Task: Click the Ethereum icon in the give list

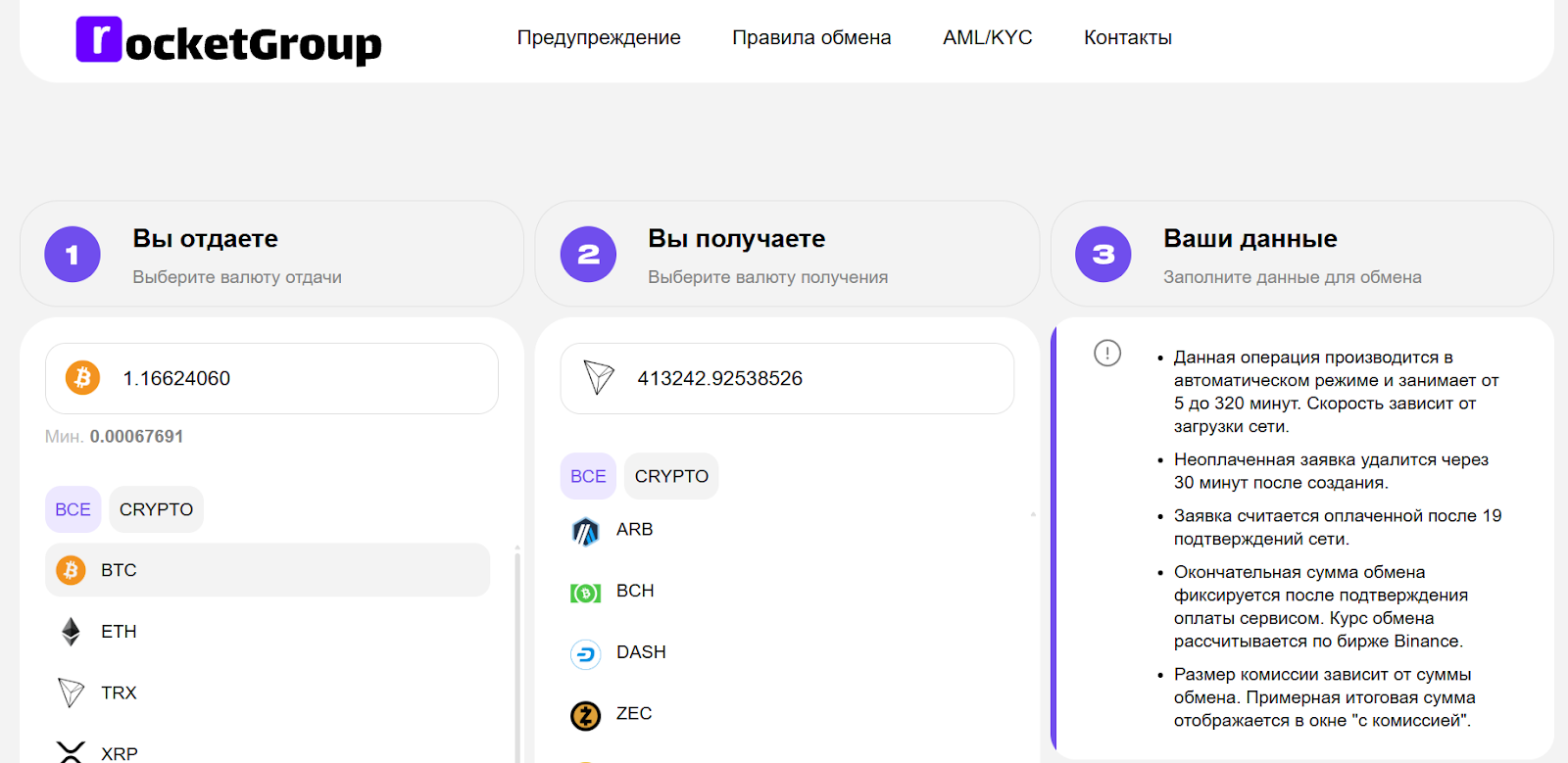Action: tap(71, 632)
